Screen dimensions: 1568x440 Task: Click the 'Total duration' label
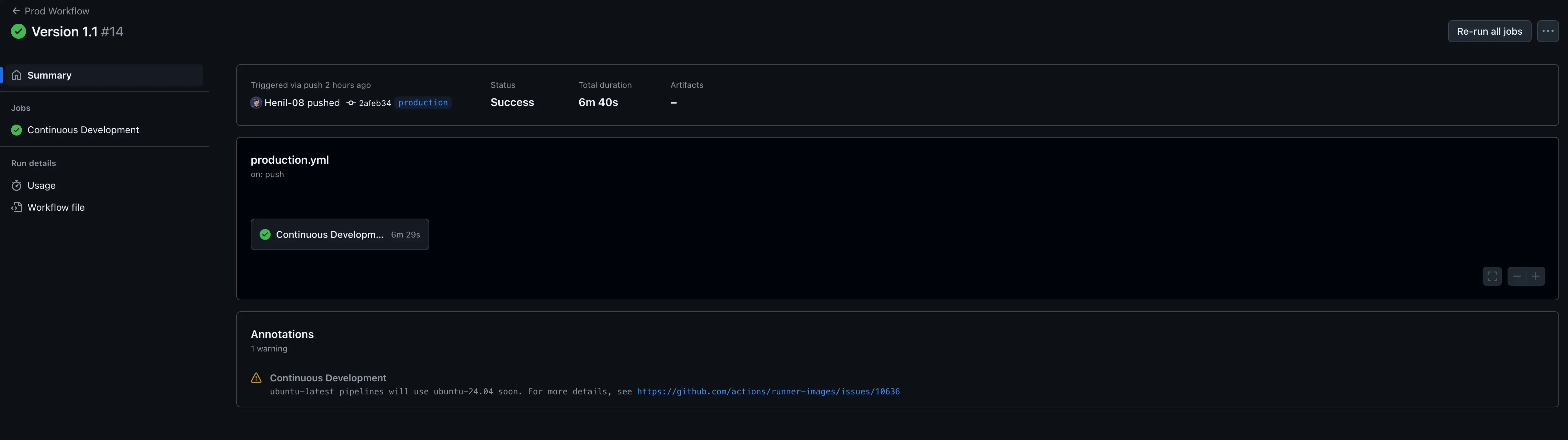605,85
